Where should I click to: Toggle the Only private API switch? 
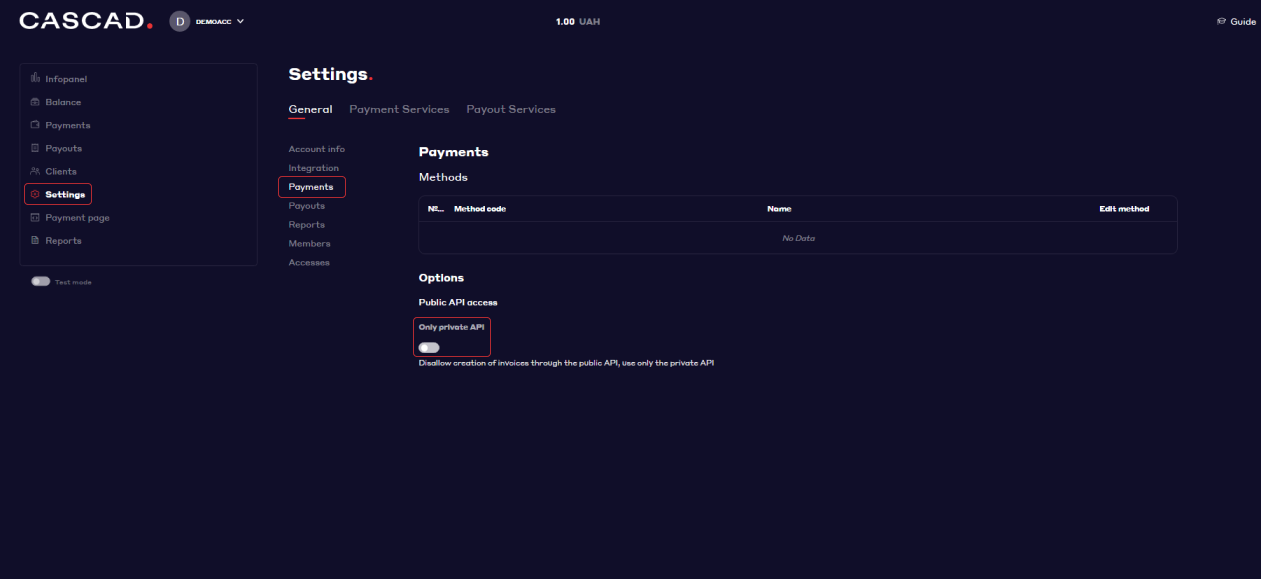429,347
